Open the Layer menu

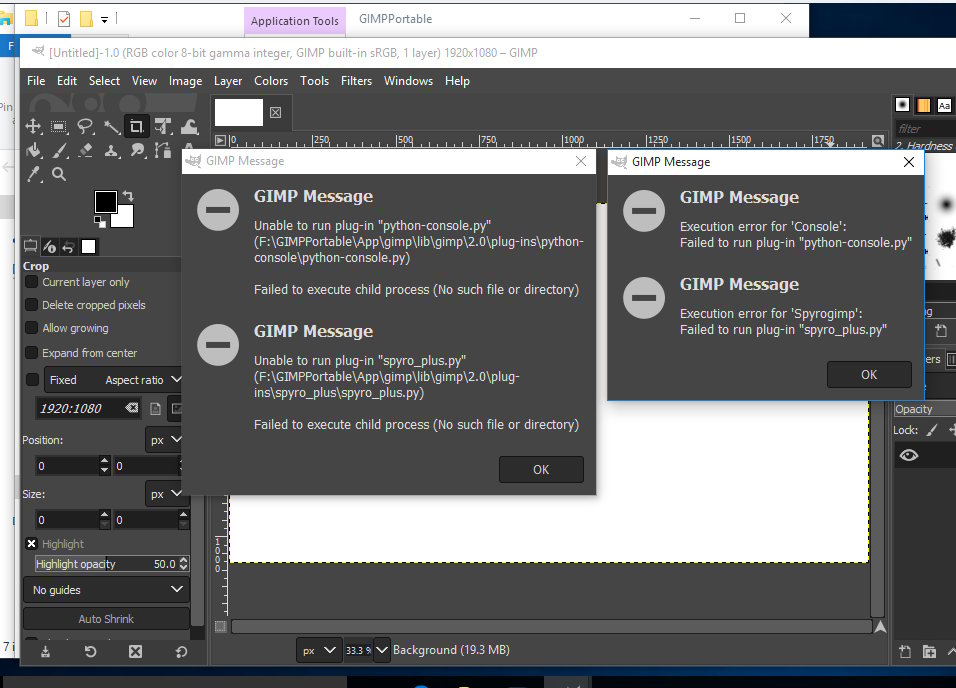(228, 81)
